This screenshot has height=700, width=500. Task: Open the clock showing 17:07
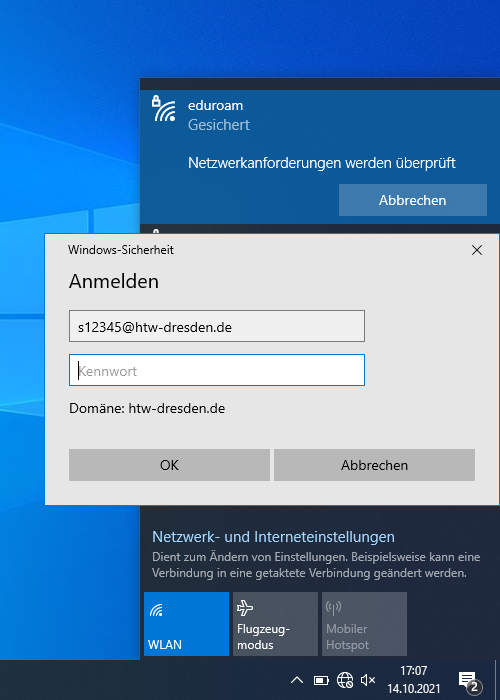coord(413,679)
